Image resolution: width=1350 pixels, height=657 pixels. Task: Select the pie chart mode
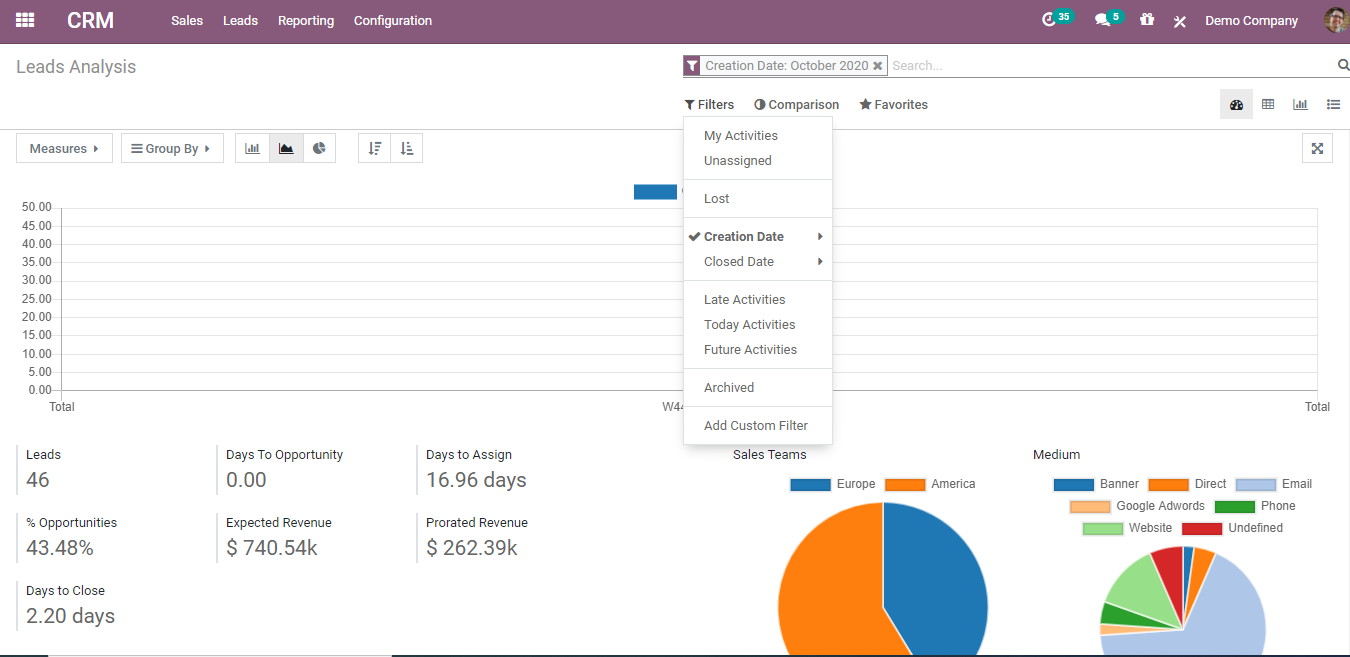(x=319, y=148)
